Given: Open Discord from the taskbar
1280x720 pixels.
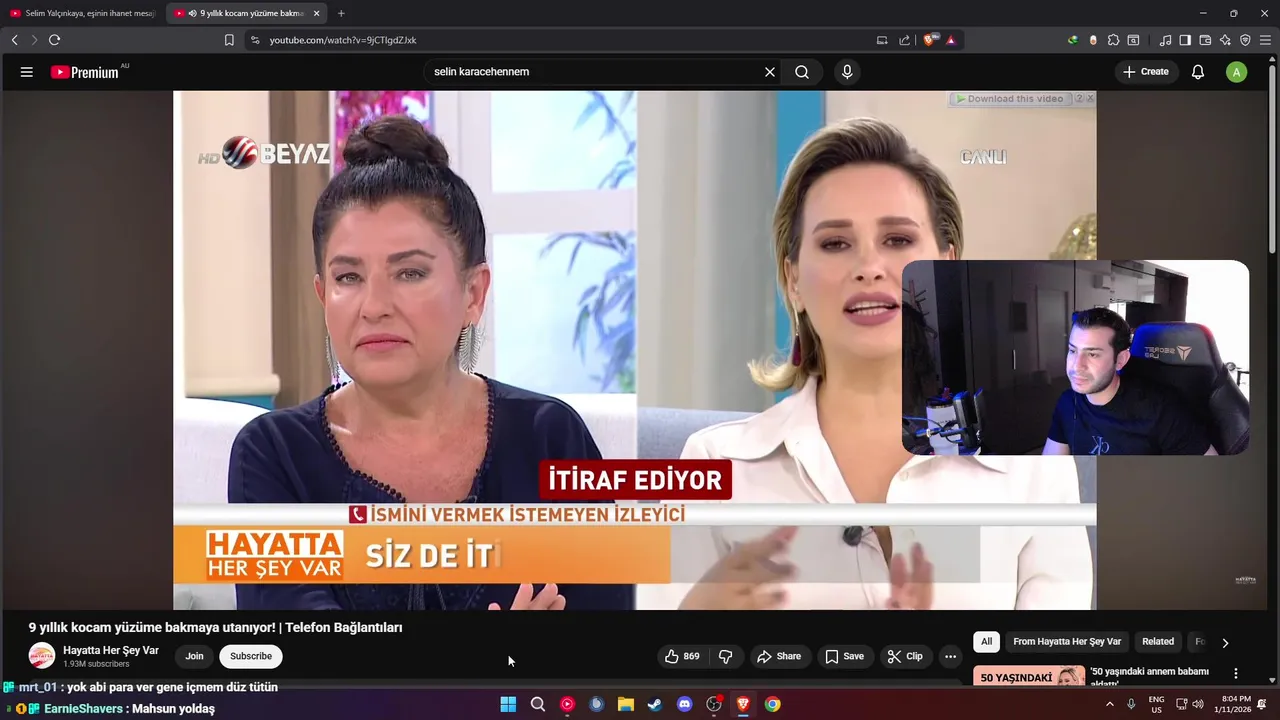Looking at the screenshot, I should point(685,704).
